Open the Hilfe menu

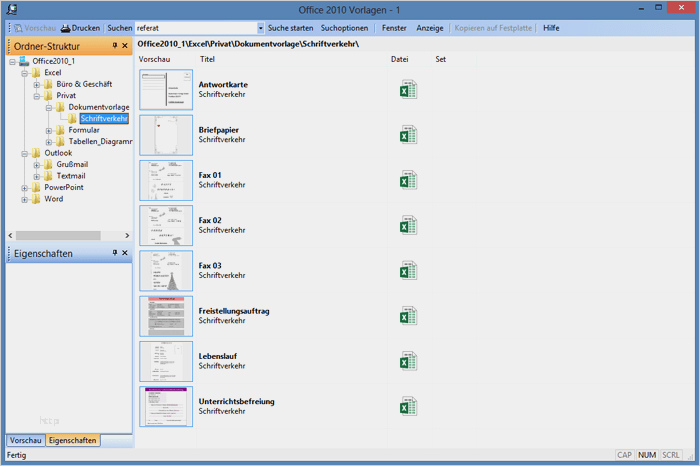click(x=551, y=28)
